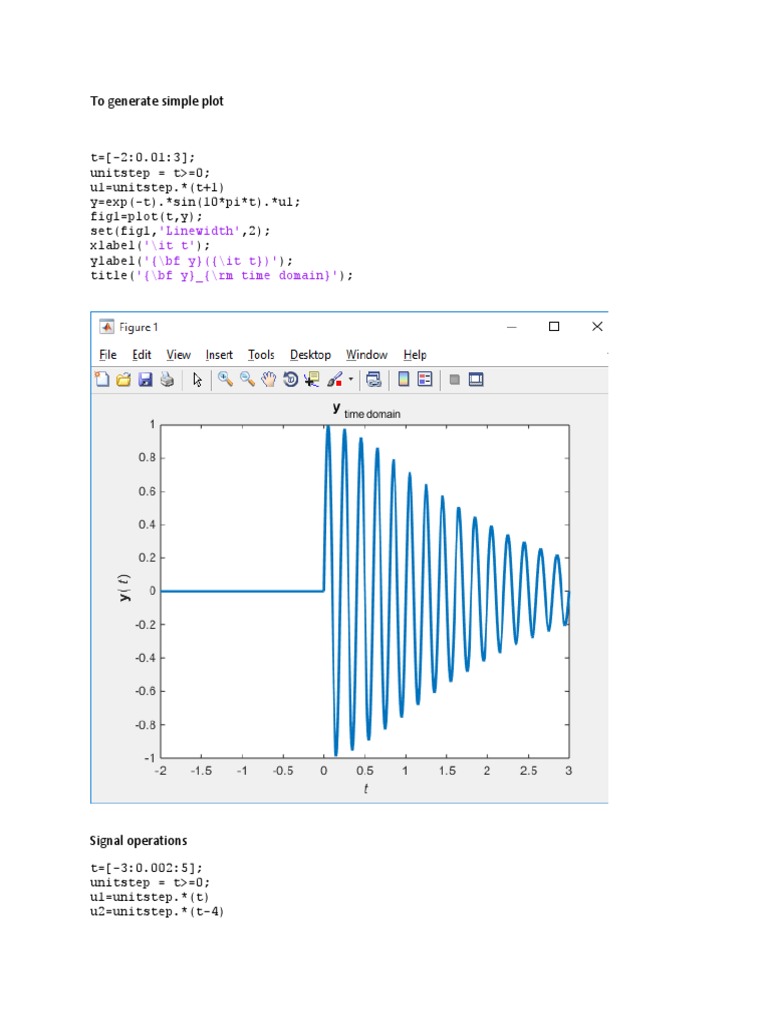Click the Hide Plot Tools icon

point(454,379)
